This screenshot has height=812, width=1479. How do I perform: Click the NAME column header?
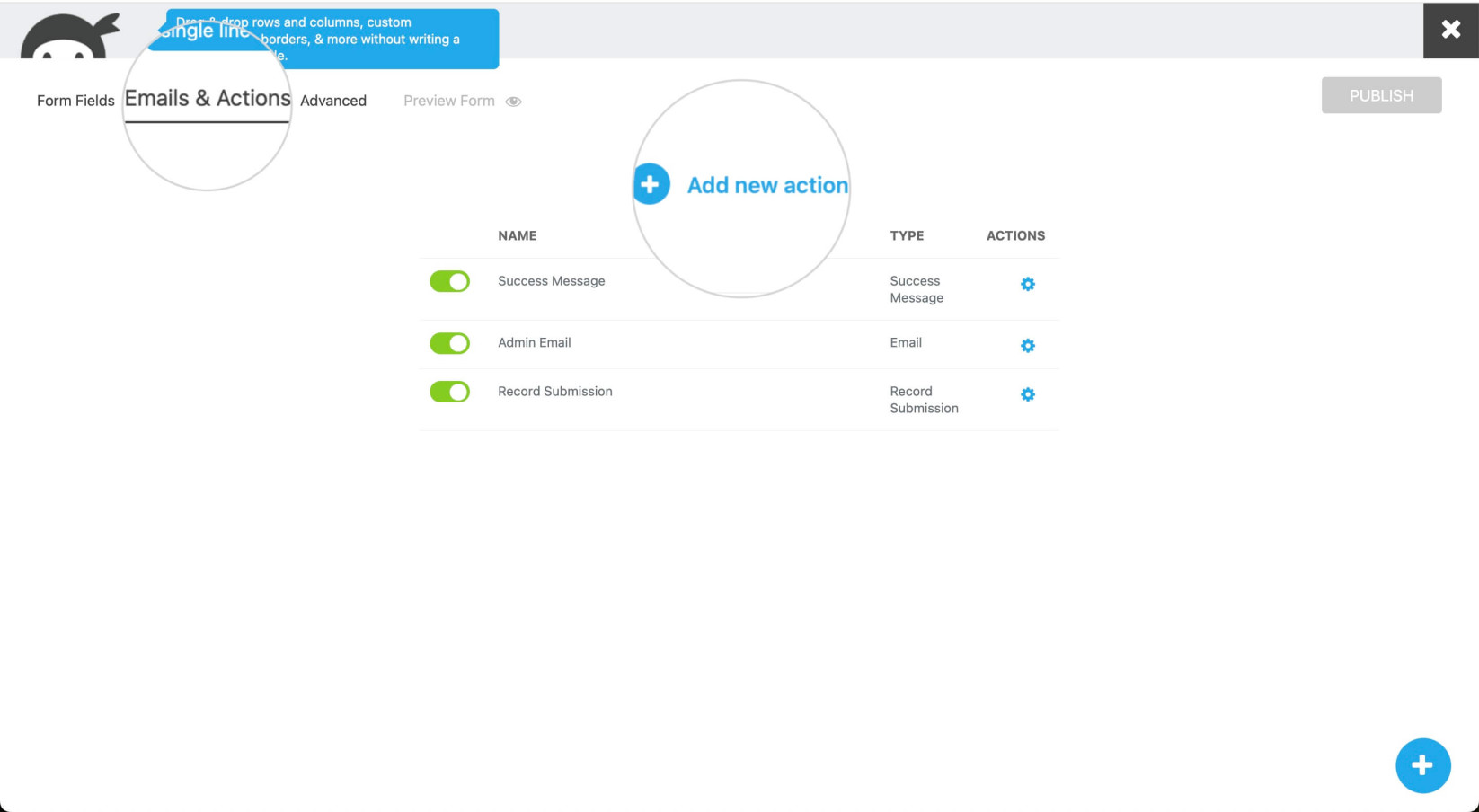[x=518, y=235]
